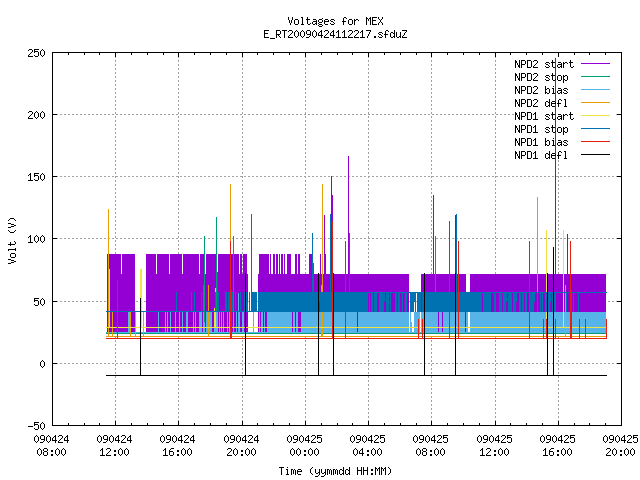
Task: Click the x-axis tick '090424 20:00'
Action: (241, 446)
